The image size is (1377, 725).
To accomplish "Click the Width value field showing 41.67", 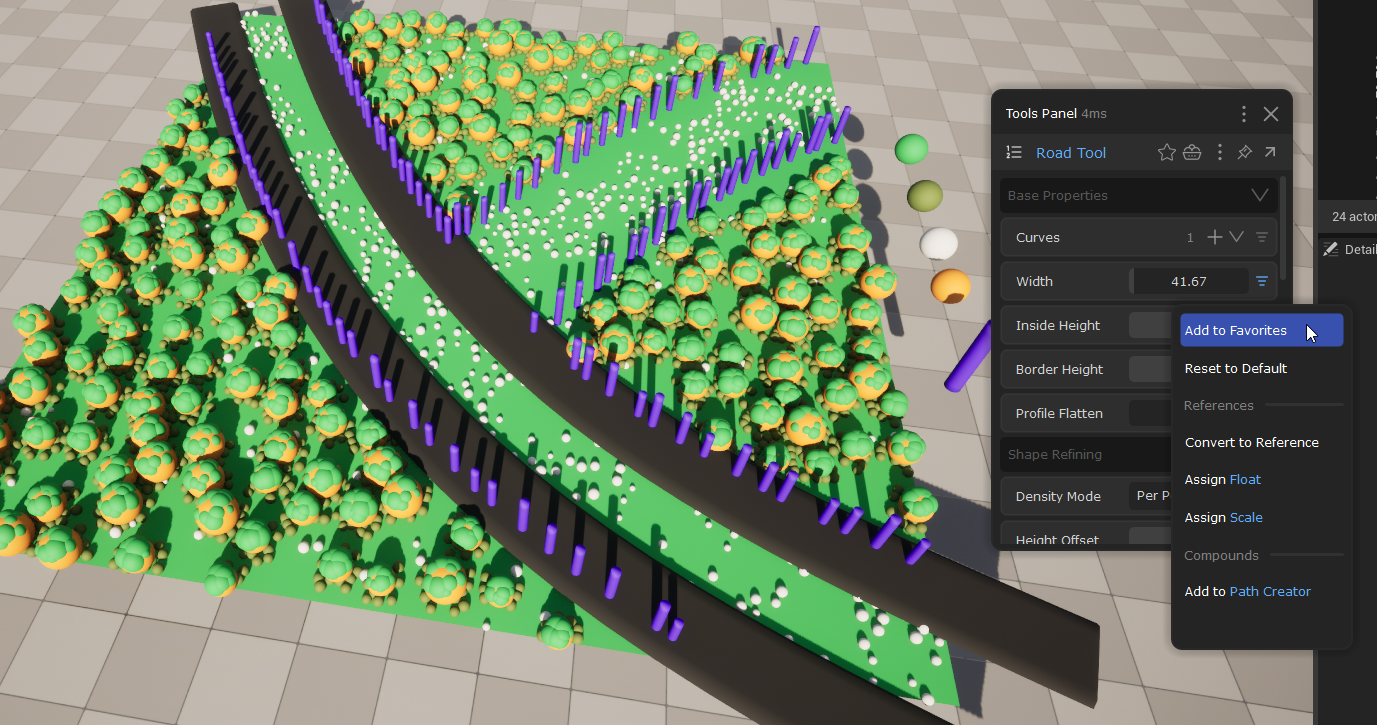I will [x=1188, y=282].
